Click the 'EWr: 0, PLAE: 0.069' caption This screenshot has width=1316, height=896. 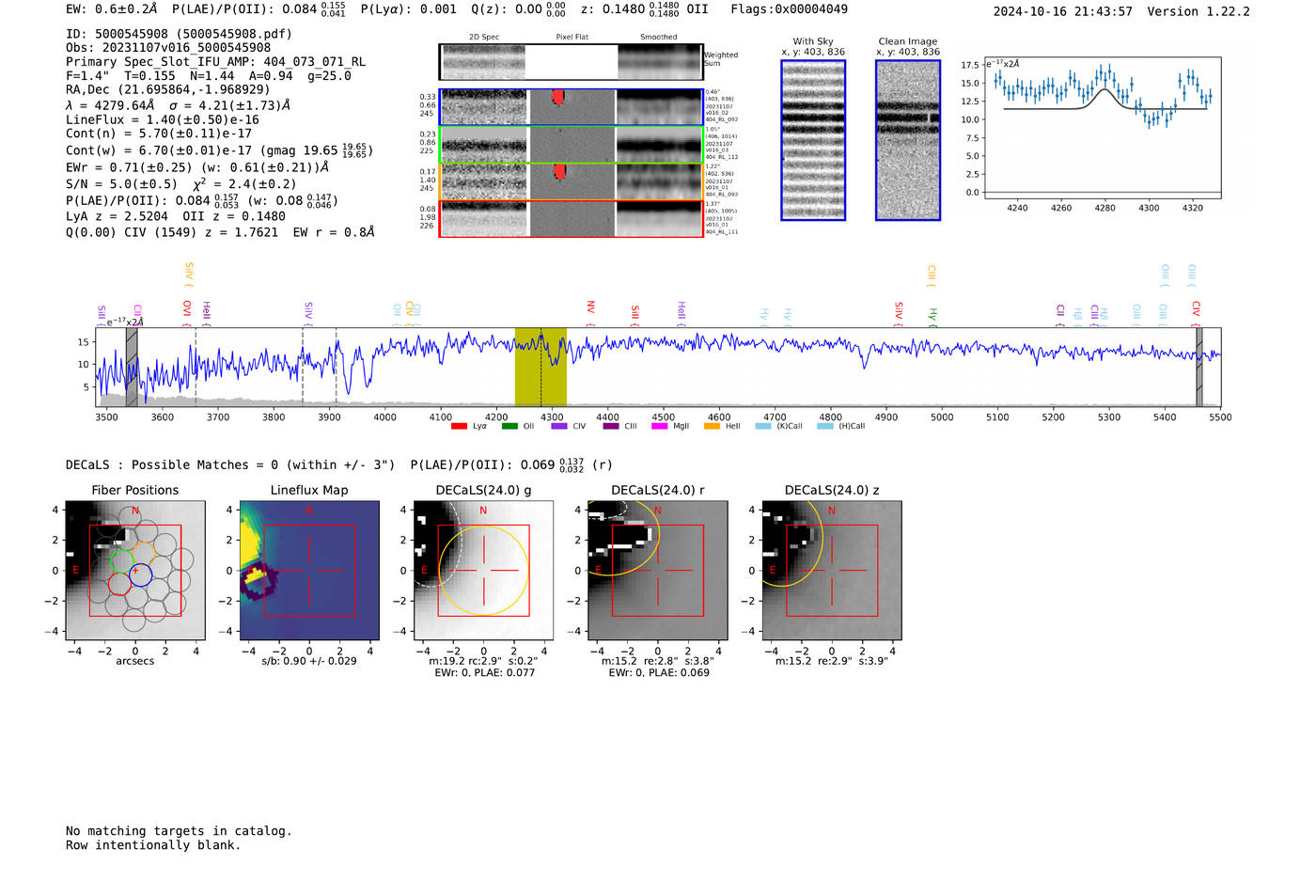click(659, 672)
